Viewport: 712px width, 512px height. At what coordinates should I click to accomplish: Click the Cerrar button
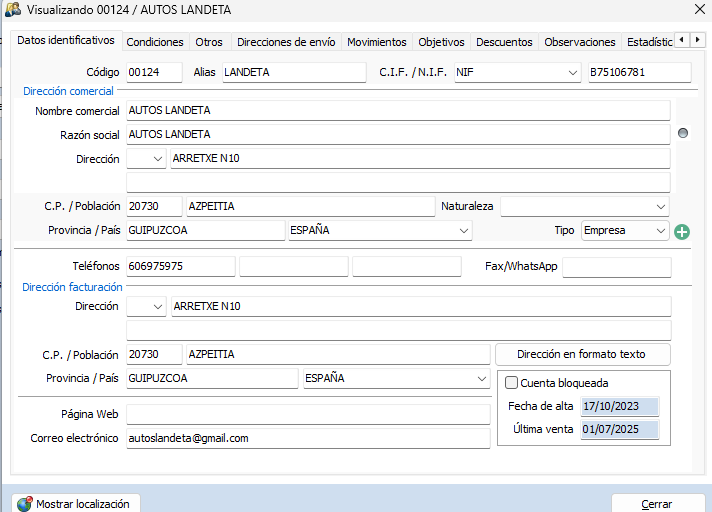pos(656,504)
